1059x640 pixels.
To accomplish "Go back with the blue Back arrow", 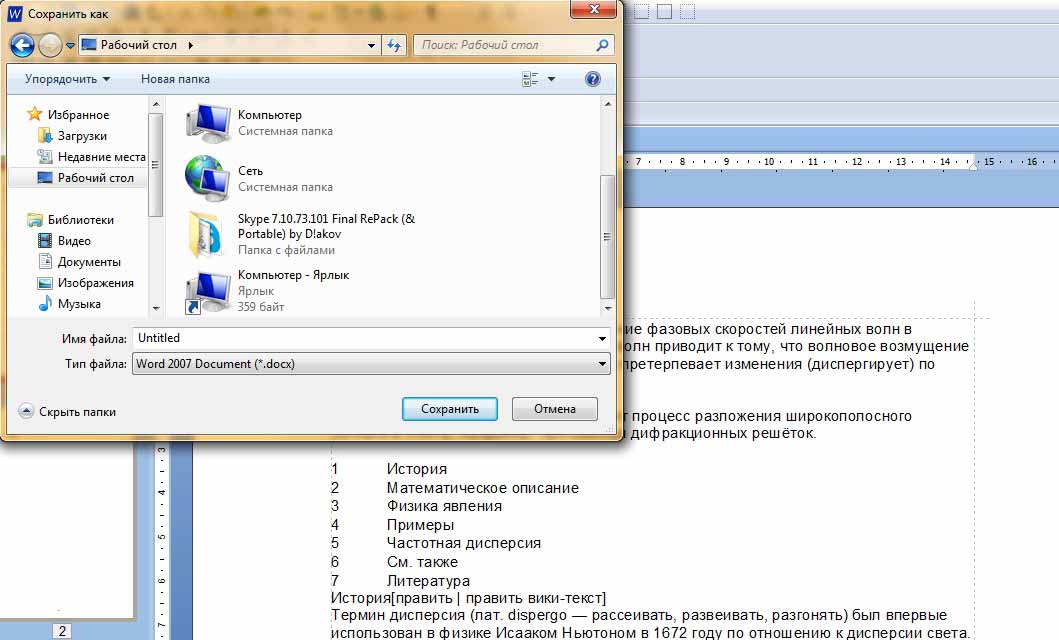I will coord(22,45).
